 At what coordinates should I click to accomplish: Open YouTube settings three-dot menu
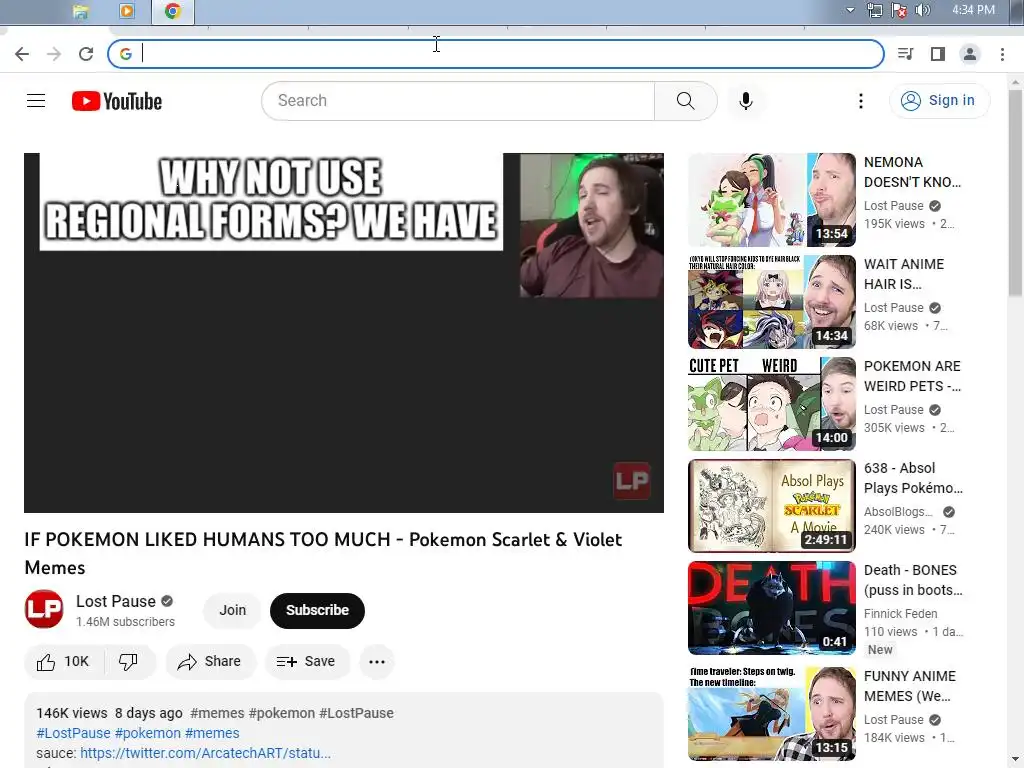(861, 101)
